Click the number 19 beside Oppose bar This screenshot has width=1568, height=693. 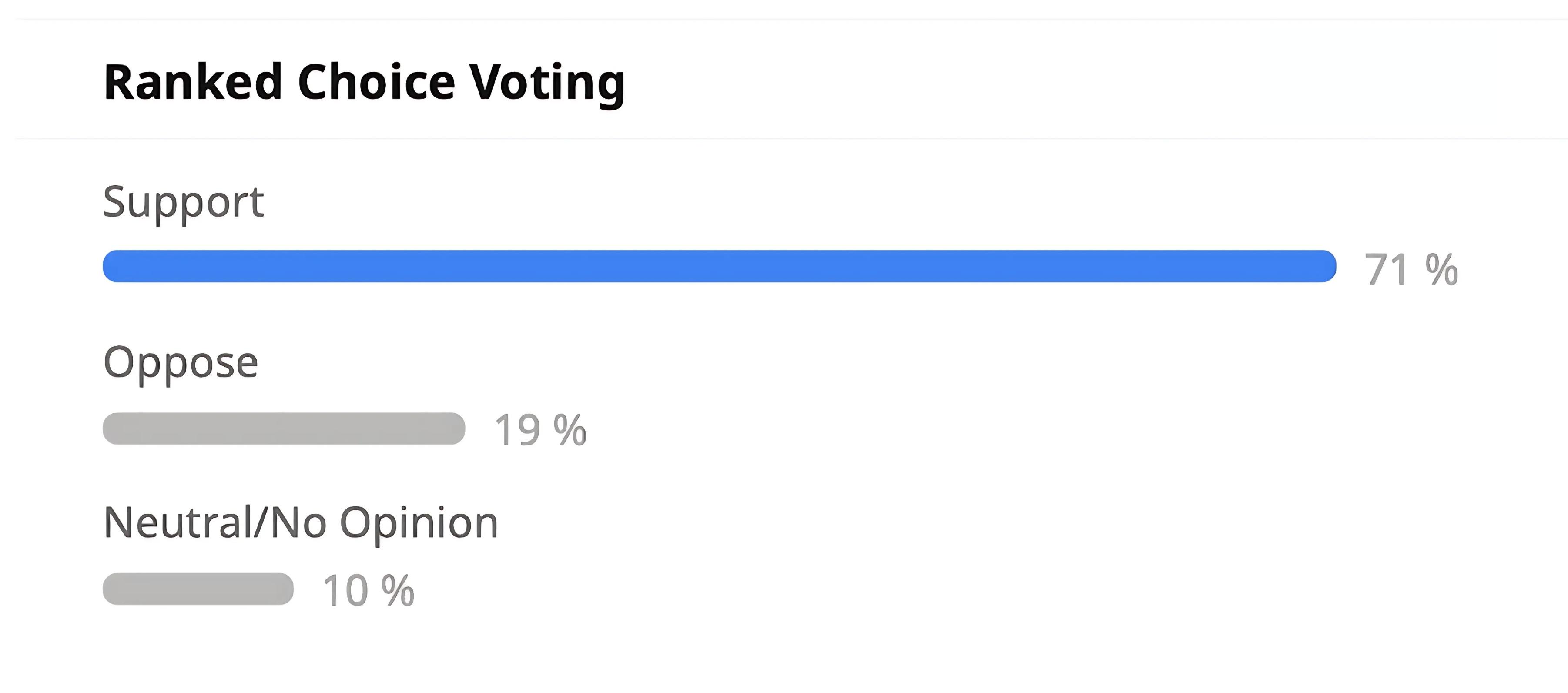(517, 431)
